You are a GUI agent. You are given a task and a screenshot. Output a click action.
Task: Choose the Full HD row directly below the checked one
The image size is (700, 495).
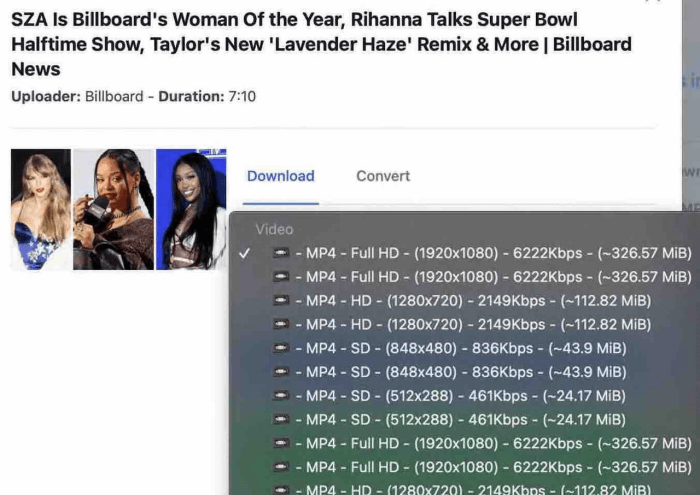(464, 277)
